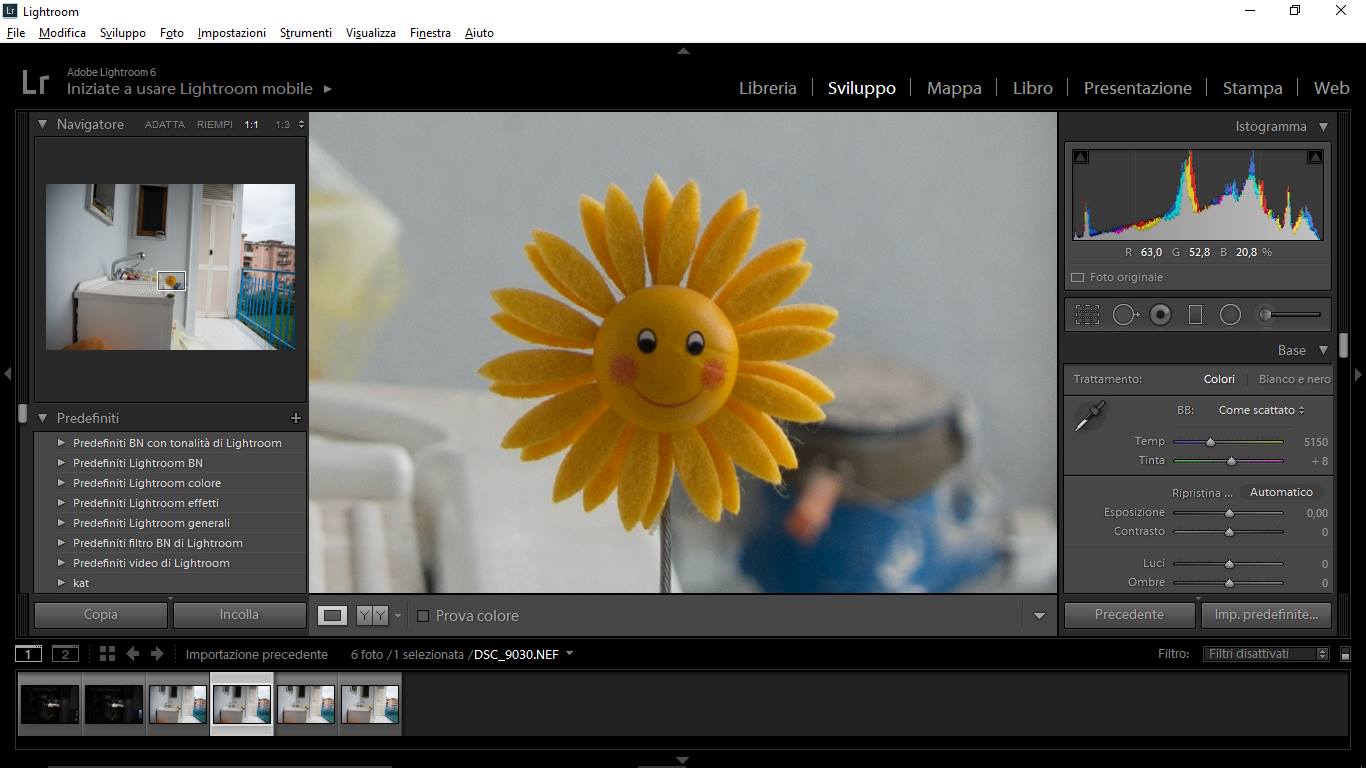Screen dimensions: 1366x768
Task: Switch to the Libreria module
Action: pyautogui.click(x=767, y=88)
